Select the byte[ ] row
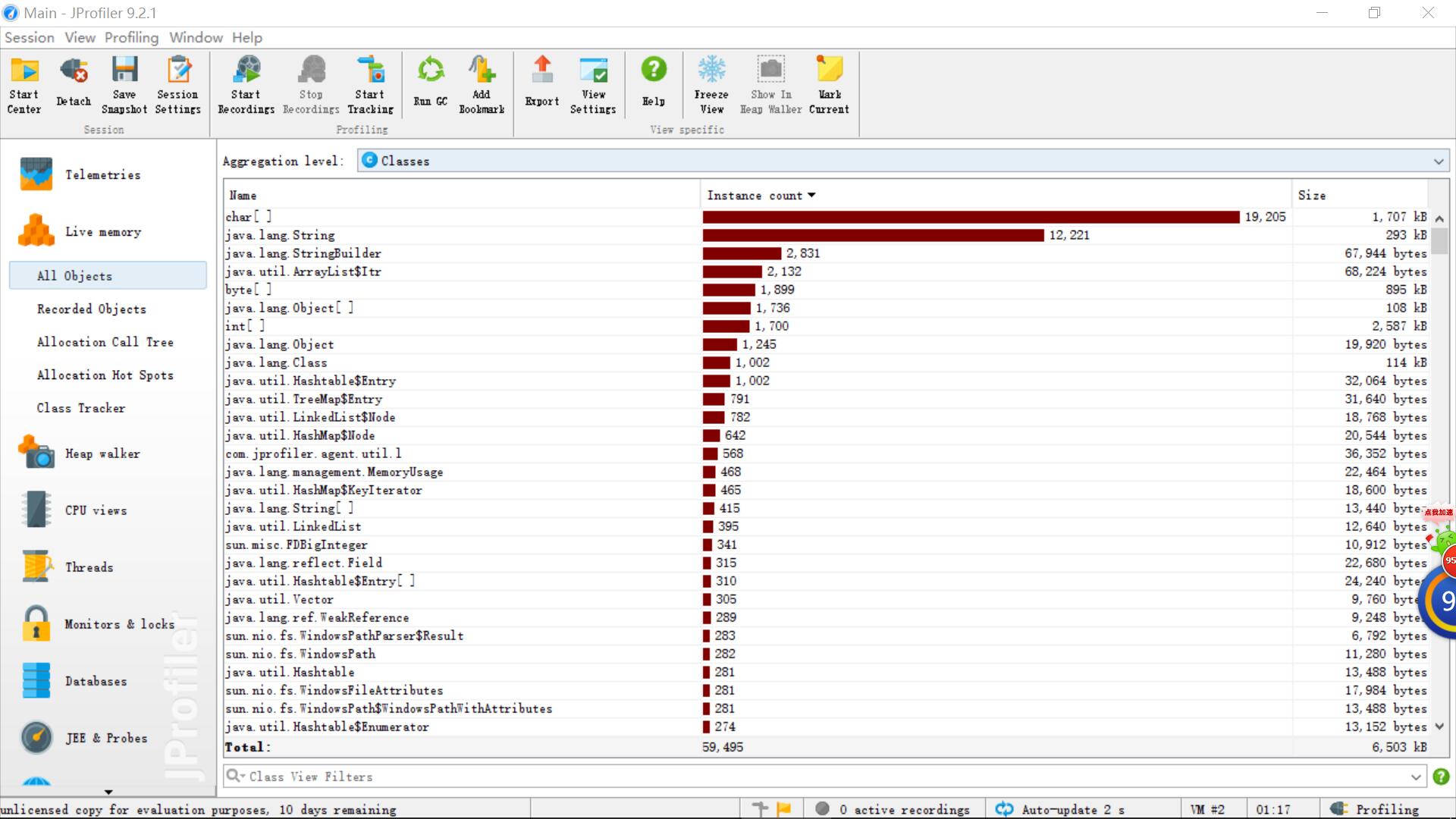 click(827, 290)
